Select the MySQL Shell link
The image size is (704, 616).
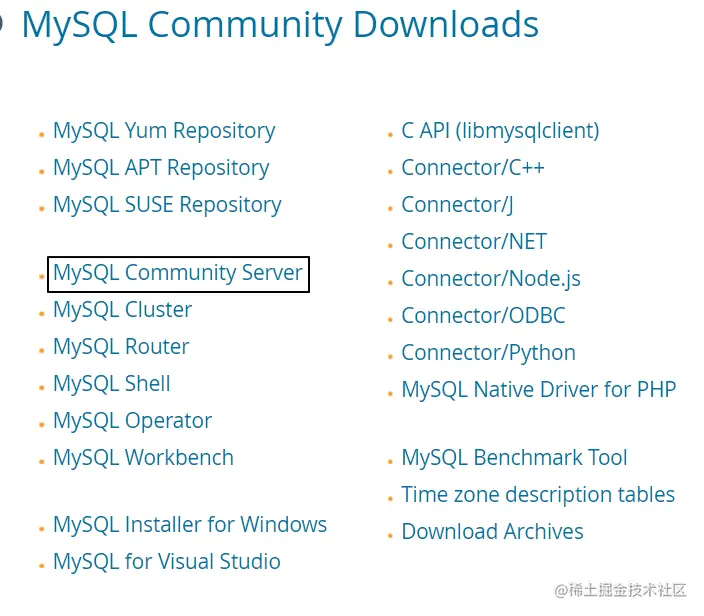point(112,384)
